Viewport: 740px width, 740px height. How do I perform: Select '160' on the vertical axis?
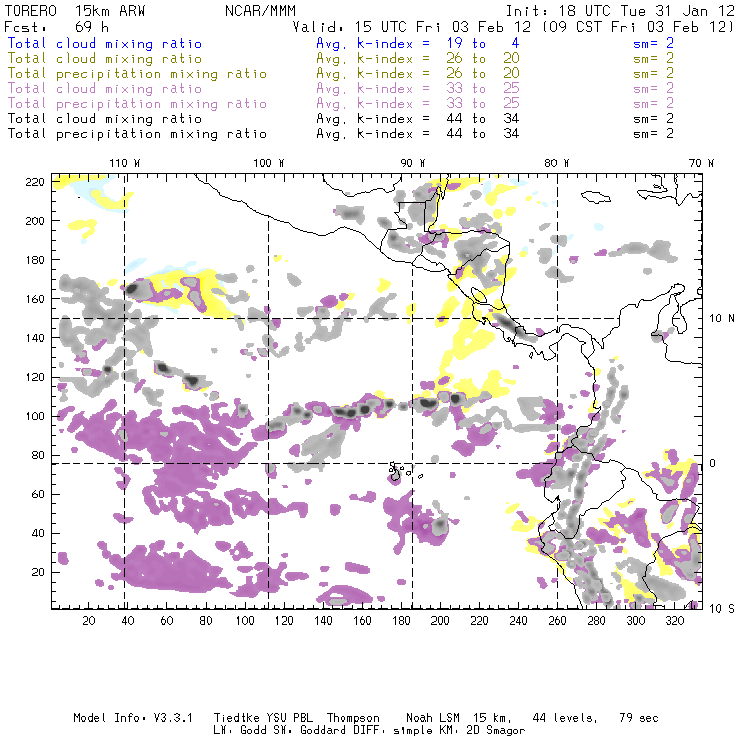(x=35, y=299)
